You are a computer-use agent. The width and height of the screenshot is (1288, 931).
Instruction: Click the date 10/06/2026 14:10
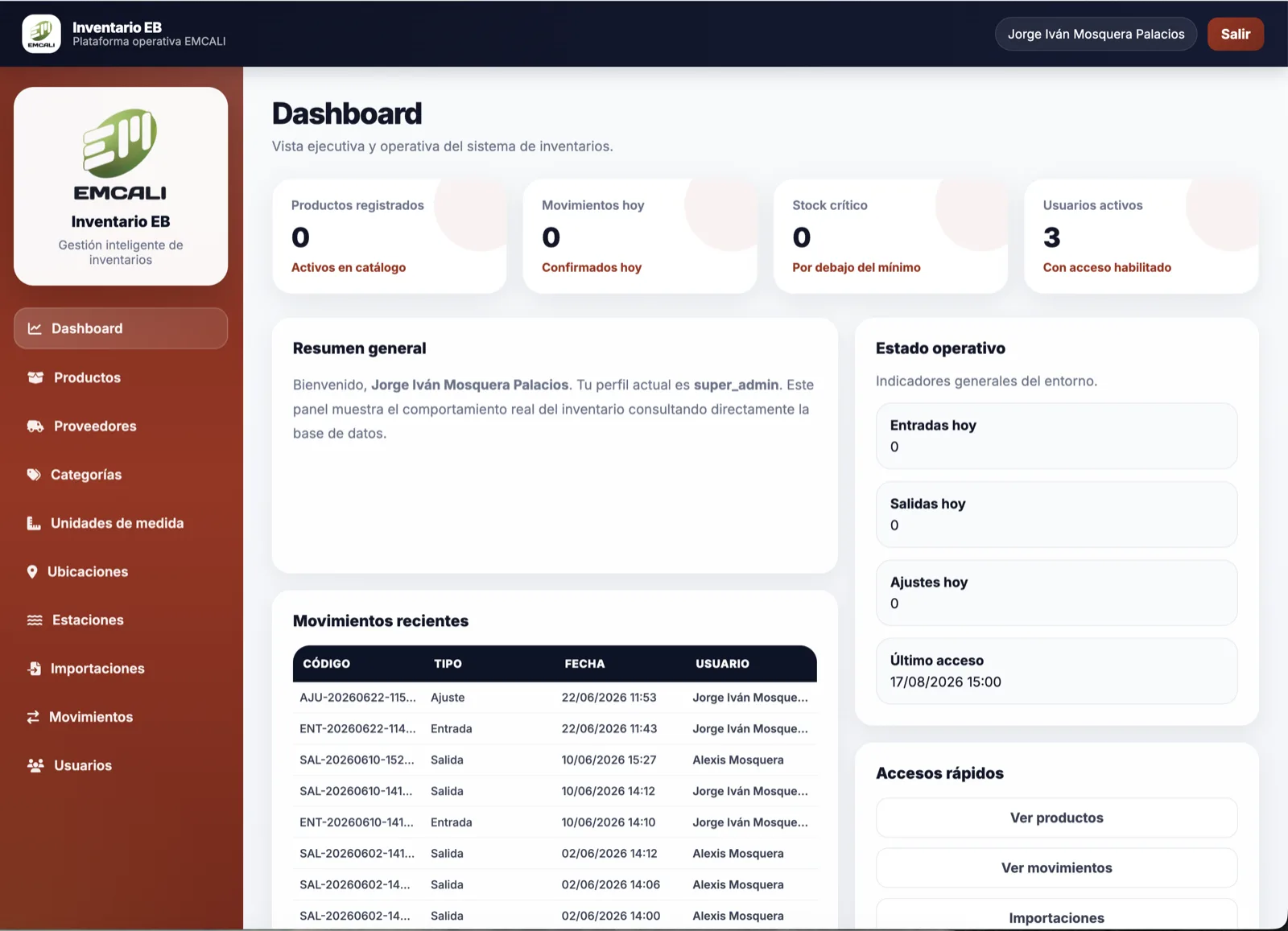pyautogui.click(x=609, y=822)
